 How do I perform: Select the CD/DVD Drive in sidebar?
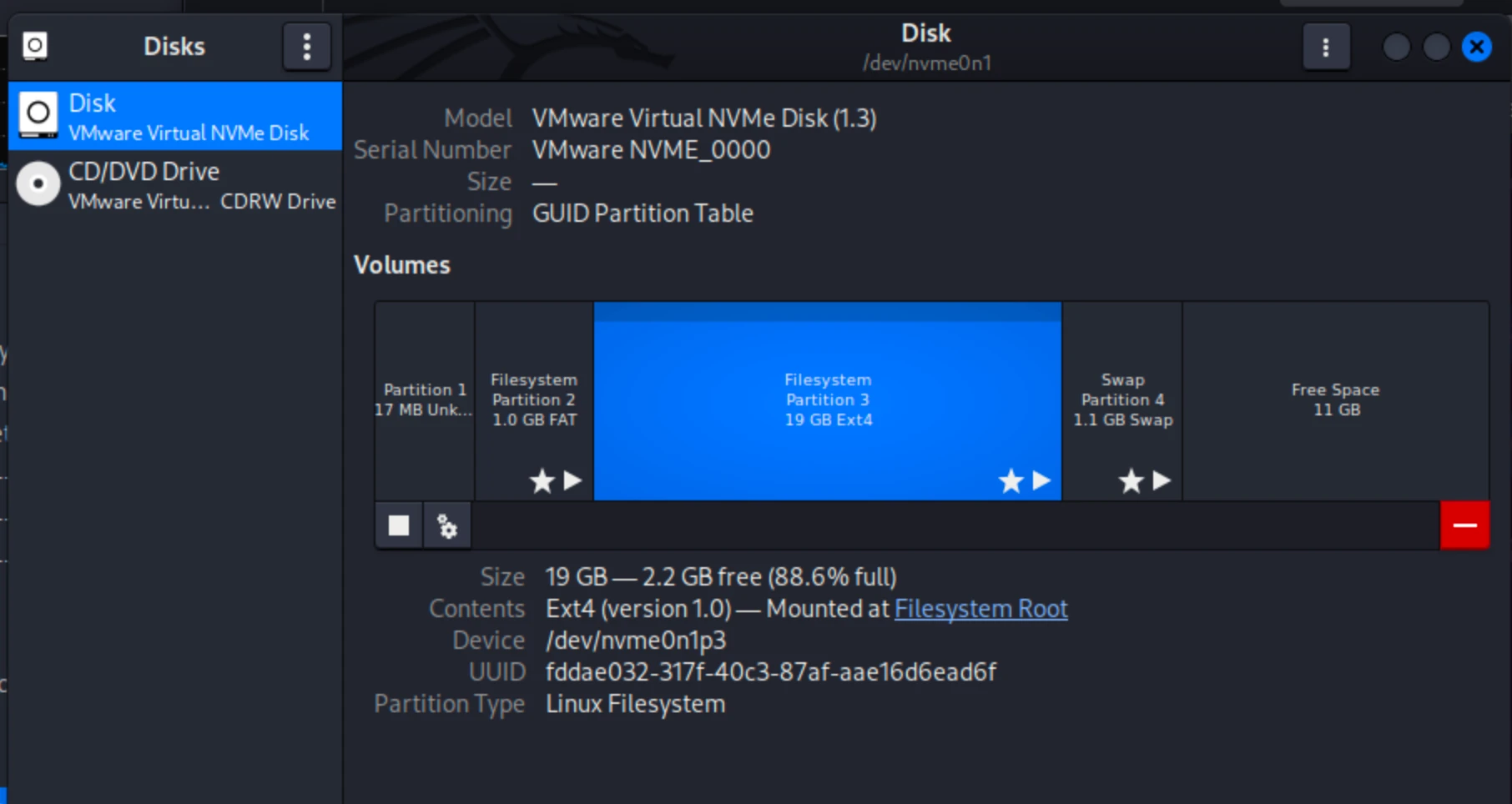click(188, 185)
